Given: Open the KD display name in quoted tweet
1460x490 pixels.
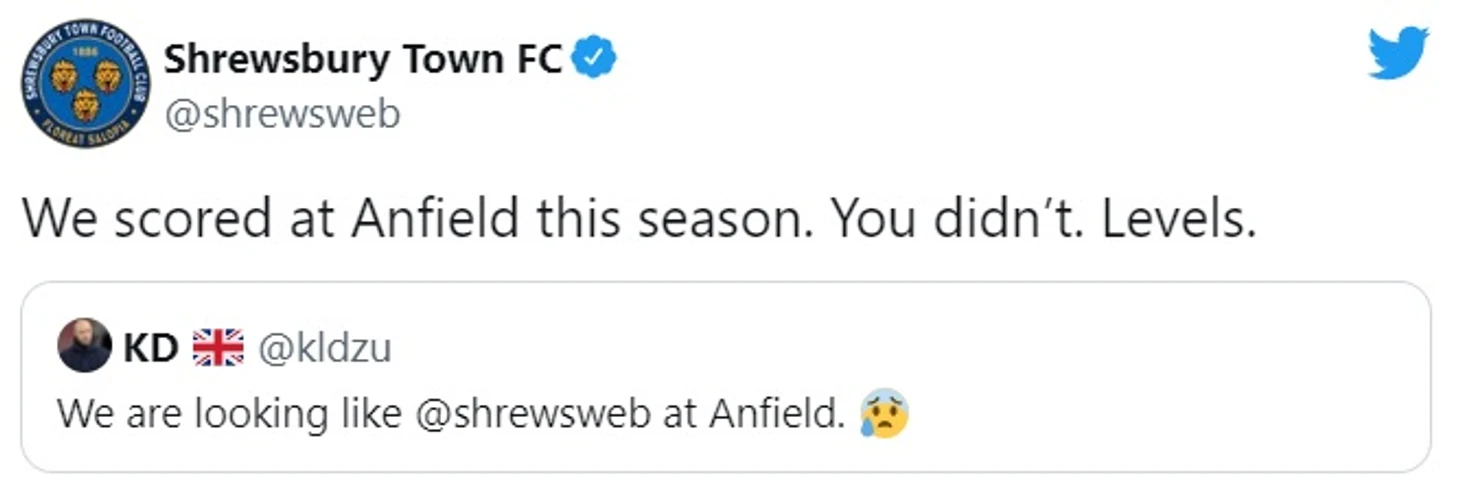Looking at the screenshot, I should click(x=150, y=347).
